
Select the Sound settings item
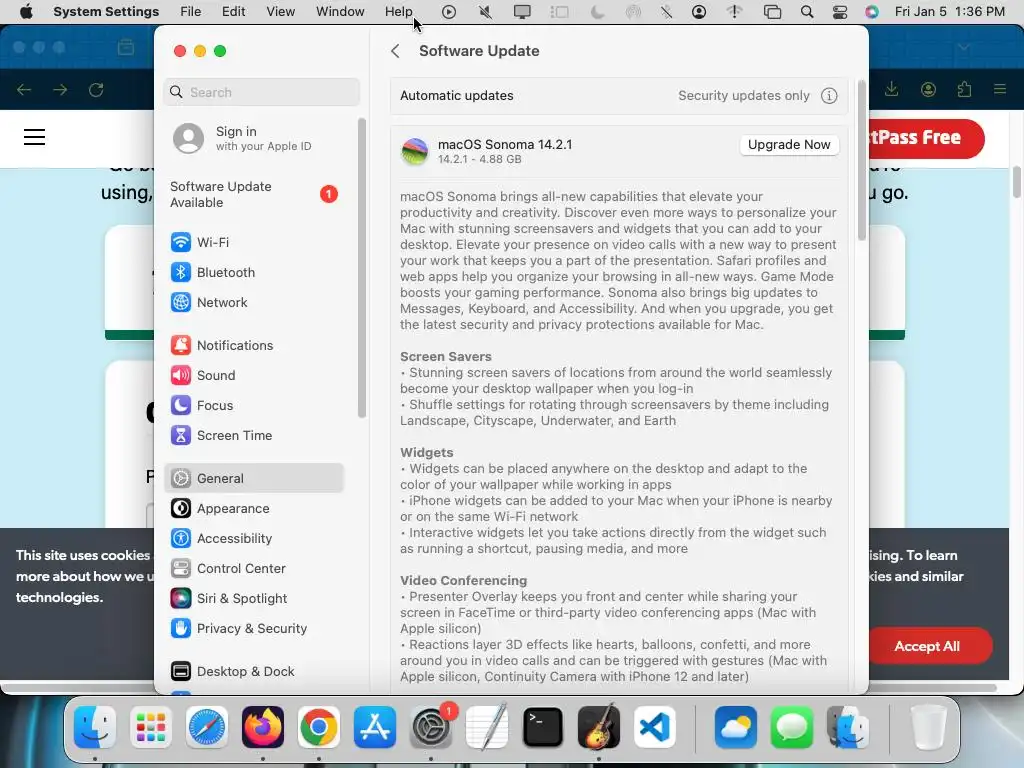253,376
